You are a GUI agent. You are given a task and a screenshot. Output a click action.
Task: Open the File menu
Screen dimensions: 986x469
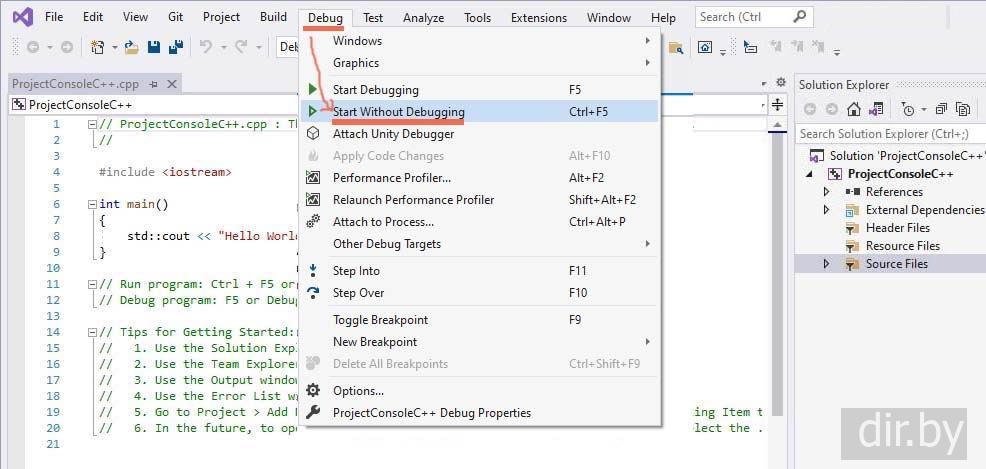tap(54, 17)
